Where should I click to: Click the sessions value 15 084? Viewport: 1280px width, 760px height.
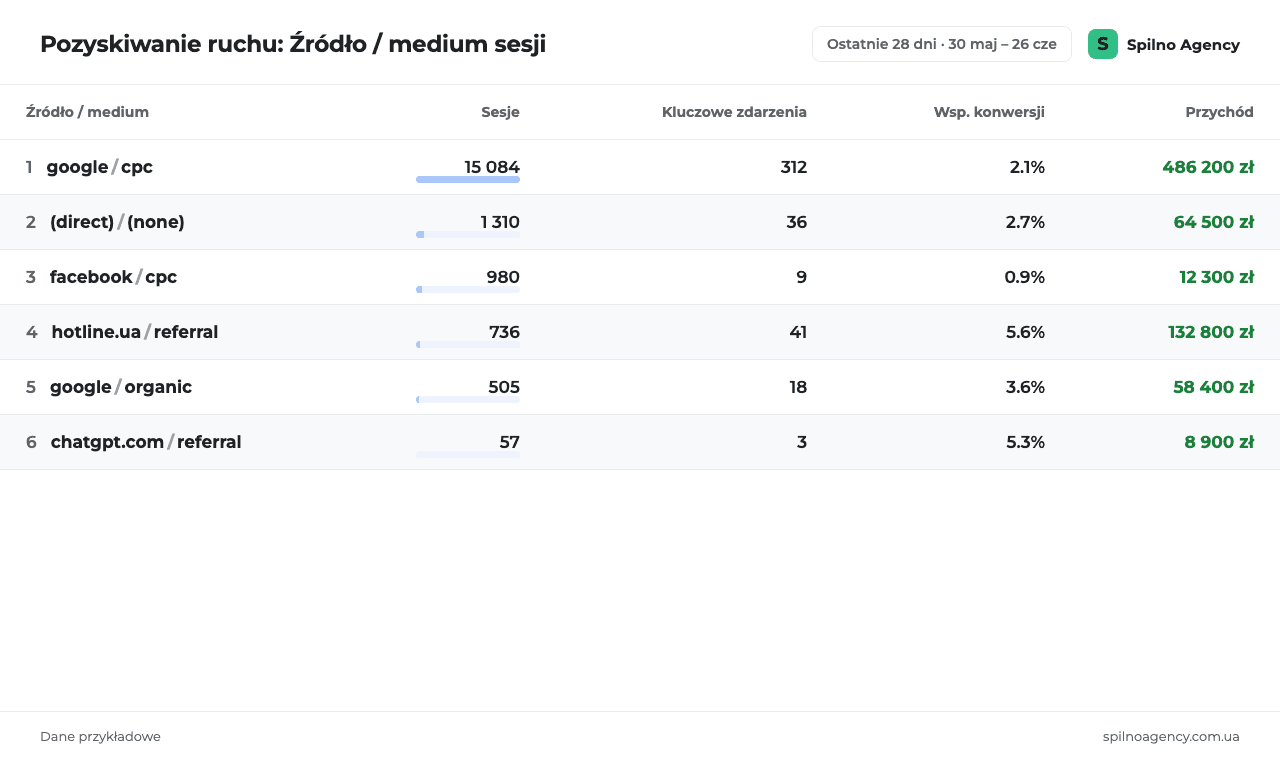[492, 167]
